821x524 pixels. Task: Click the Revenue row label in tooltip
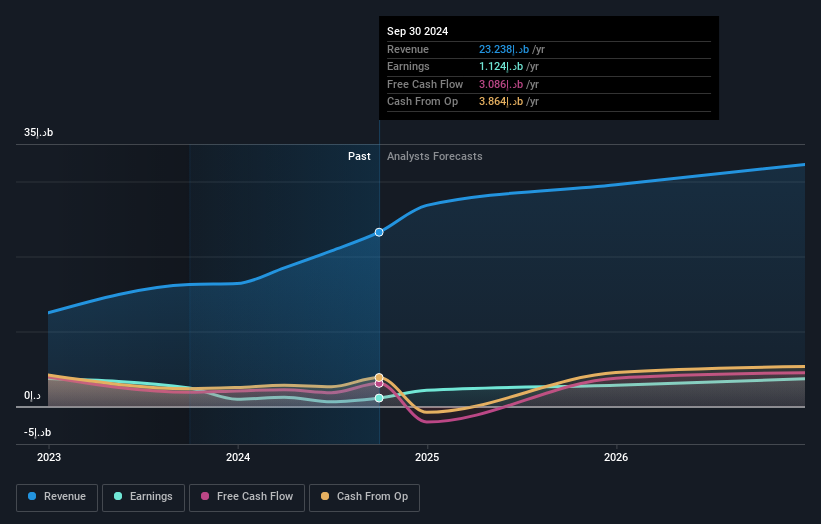click(408, 49)
